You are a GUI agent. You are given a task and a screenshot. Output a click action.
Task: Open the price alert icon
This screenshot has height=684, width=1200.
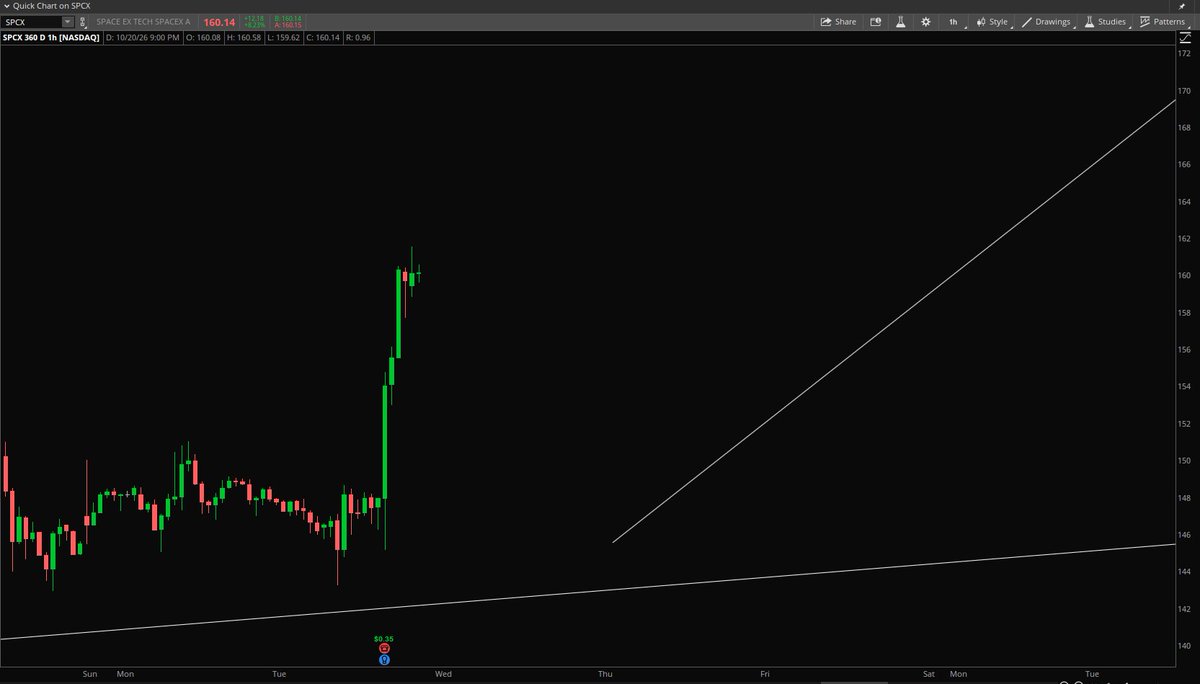click(x=875, y=21)
